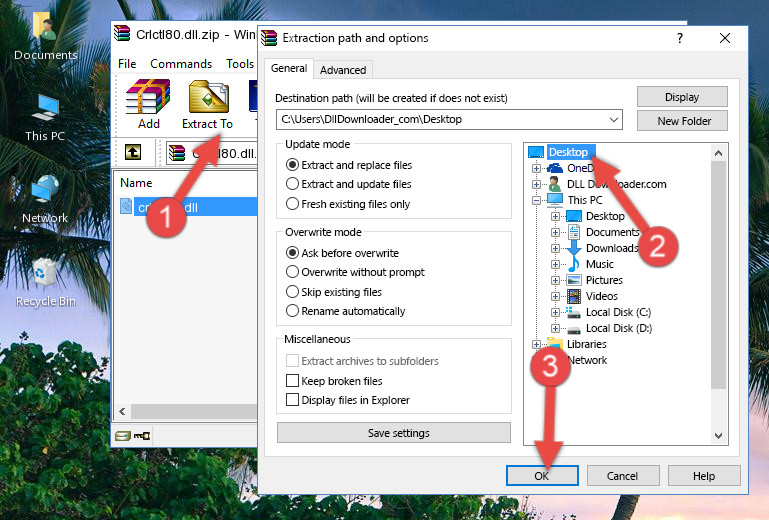The width and height of the screenshot is (769, 520).
Task: Click the Cancel button
Action: 622,475
